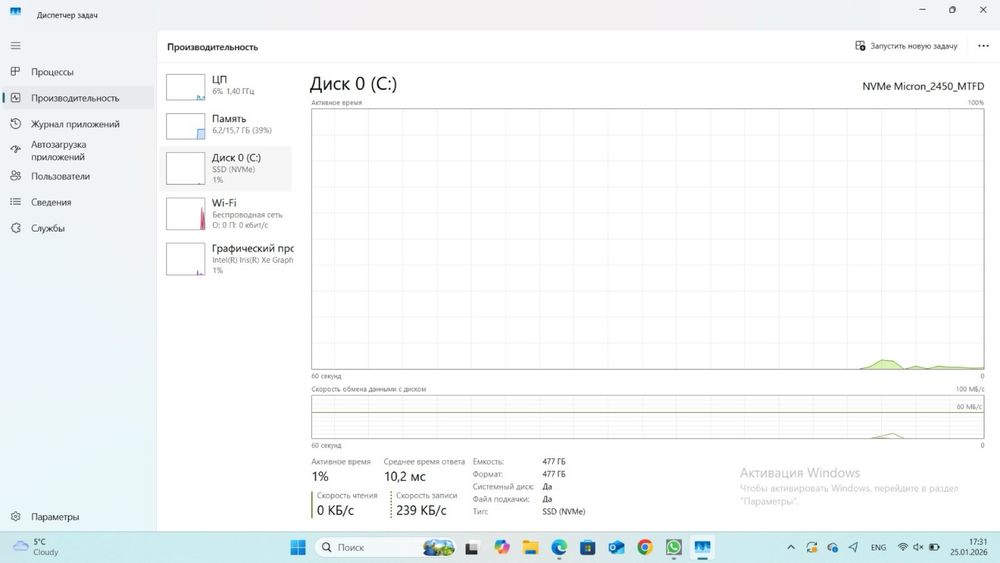Viewport: 1000px width, 563px height.
Task: Open the Сведения page
Action: (78, 202)
